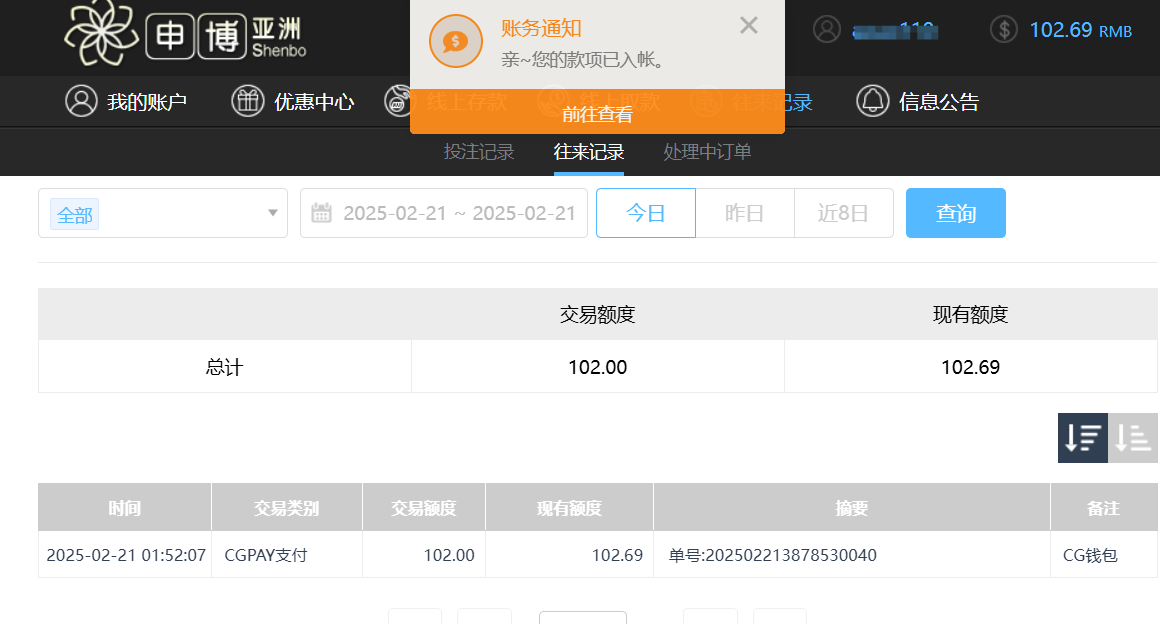Close the 账务通知 notification popup
The image size is (1160, 624).
[x=749, y=26]
